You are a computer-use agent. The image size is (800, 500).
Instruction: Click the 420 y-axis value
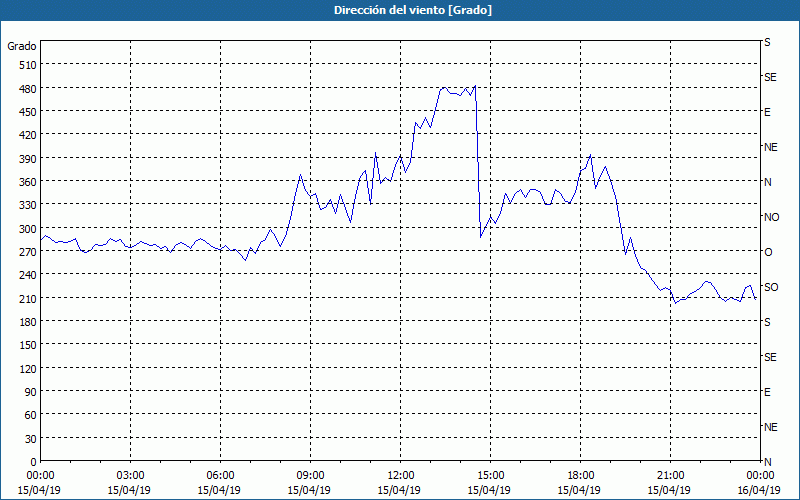pyautogui.click(x=29, y=135)
